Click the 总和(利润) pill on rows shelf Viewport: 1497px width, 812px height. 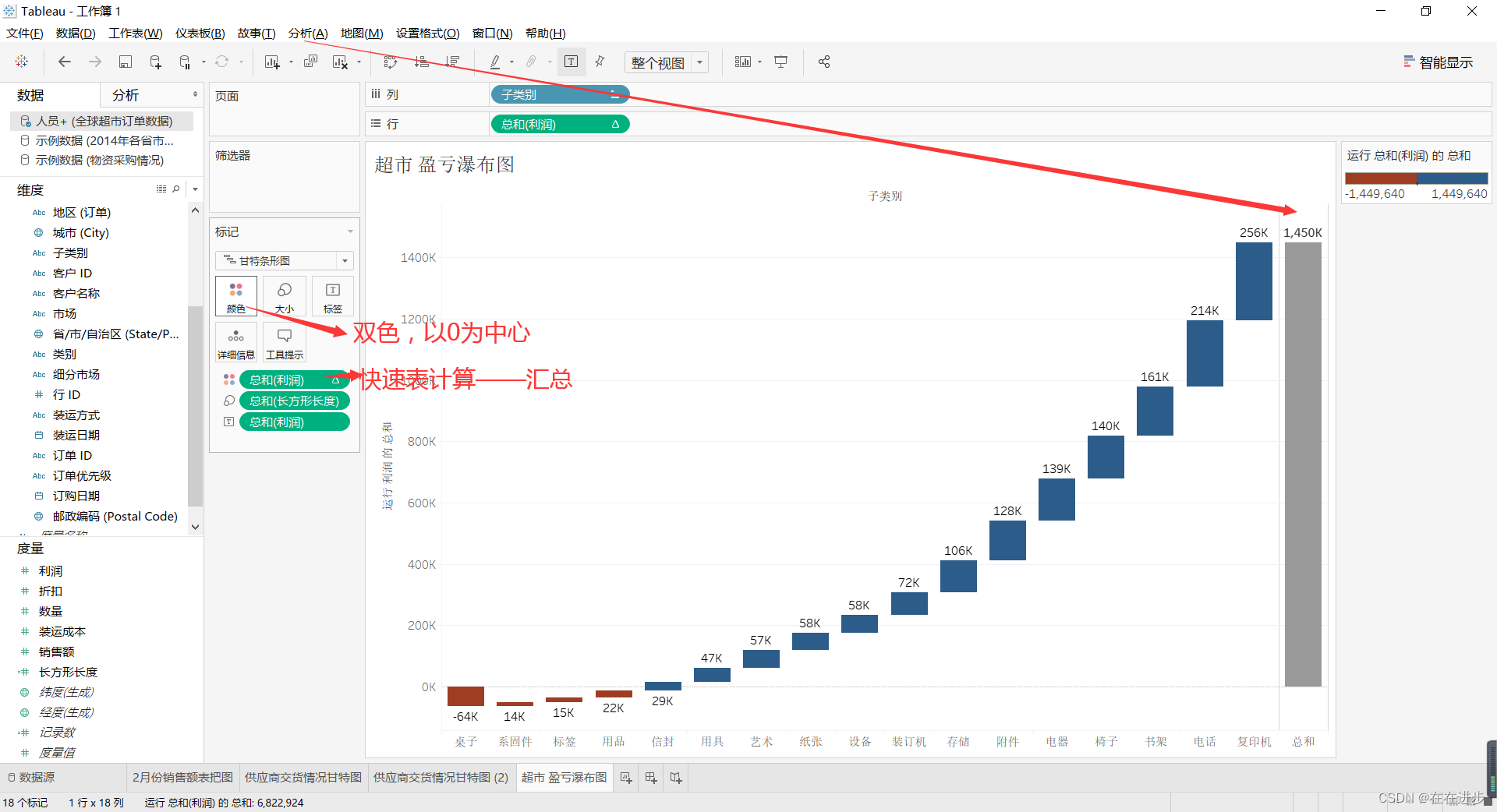[x=560, y=124]
